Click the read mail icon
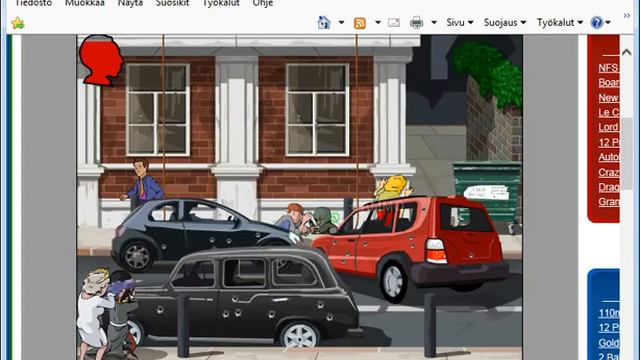 pos(394,23)
